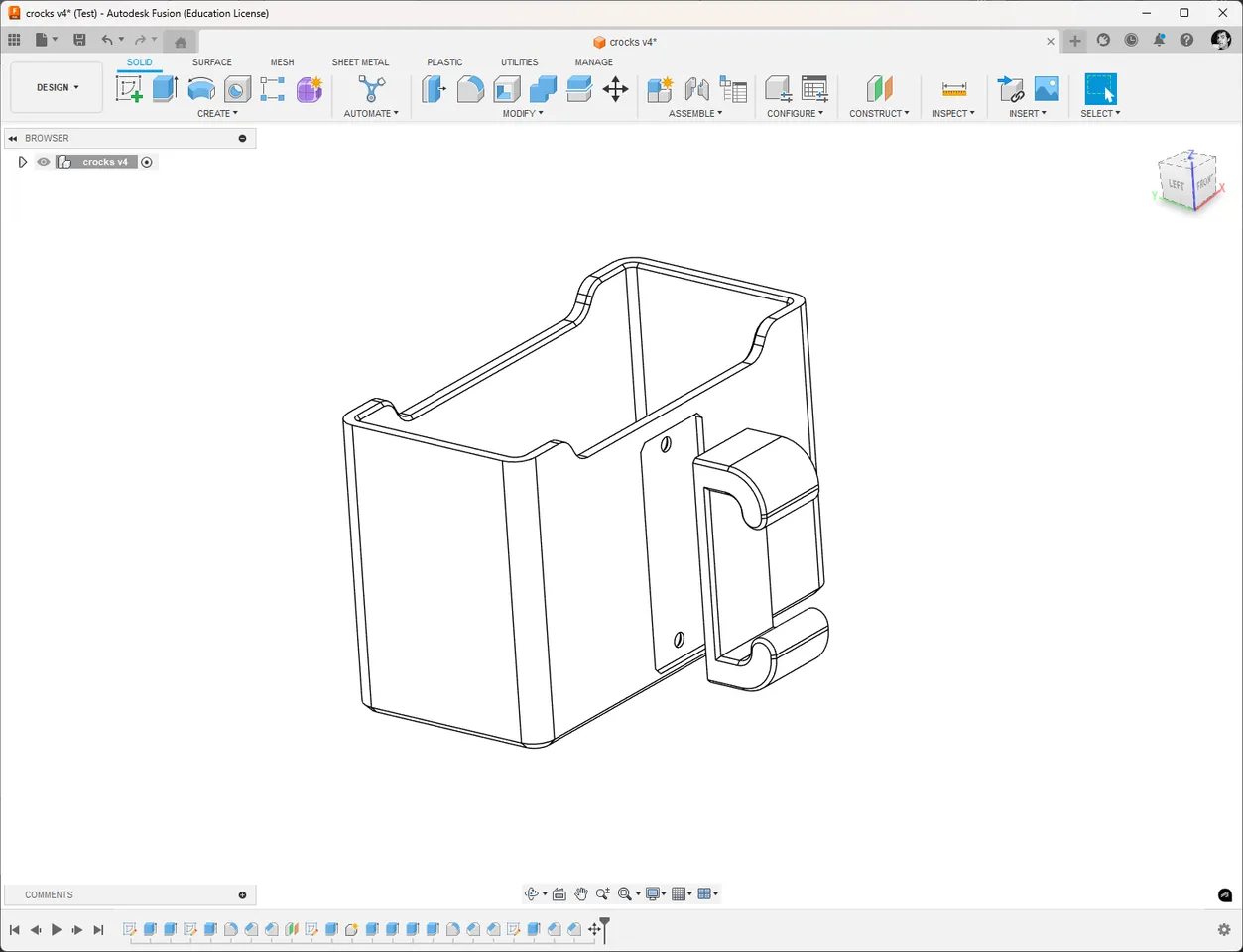
Task: Open the File menu dropdown
Action: pos(46,40)
